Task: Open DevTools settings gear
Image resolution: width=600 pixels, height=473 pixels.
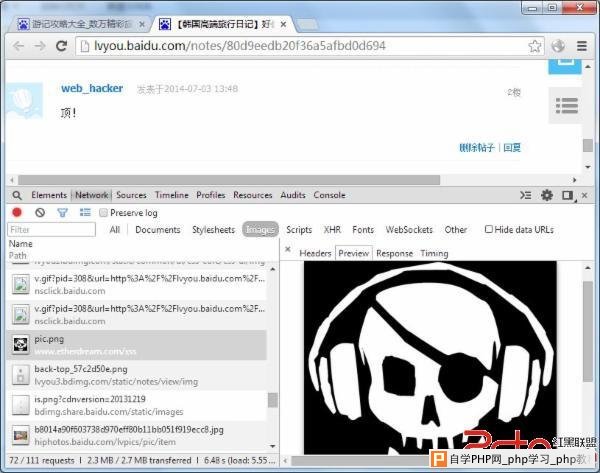Action: (547, 195)
